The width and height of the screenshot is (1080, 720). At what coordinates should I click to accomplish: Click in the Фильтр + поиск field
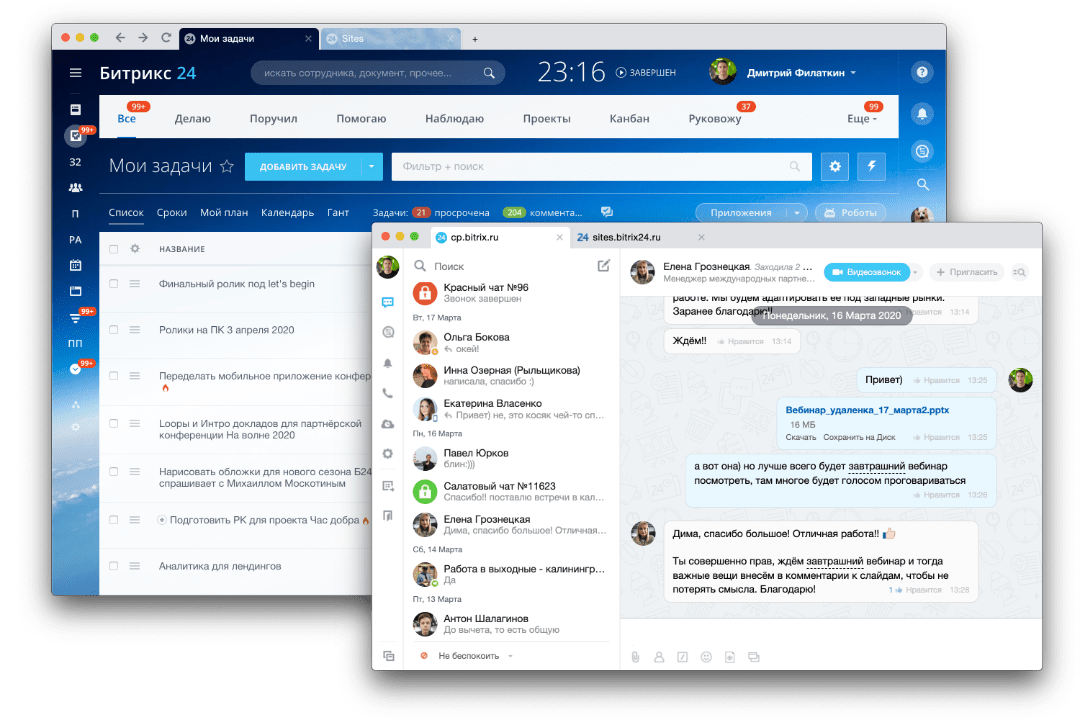click(601, 167)
